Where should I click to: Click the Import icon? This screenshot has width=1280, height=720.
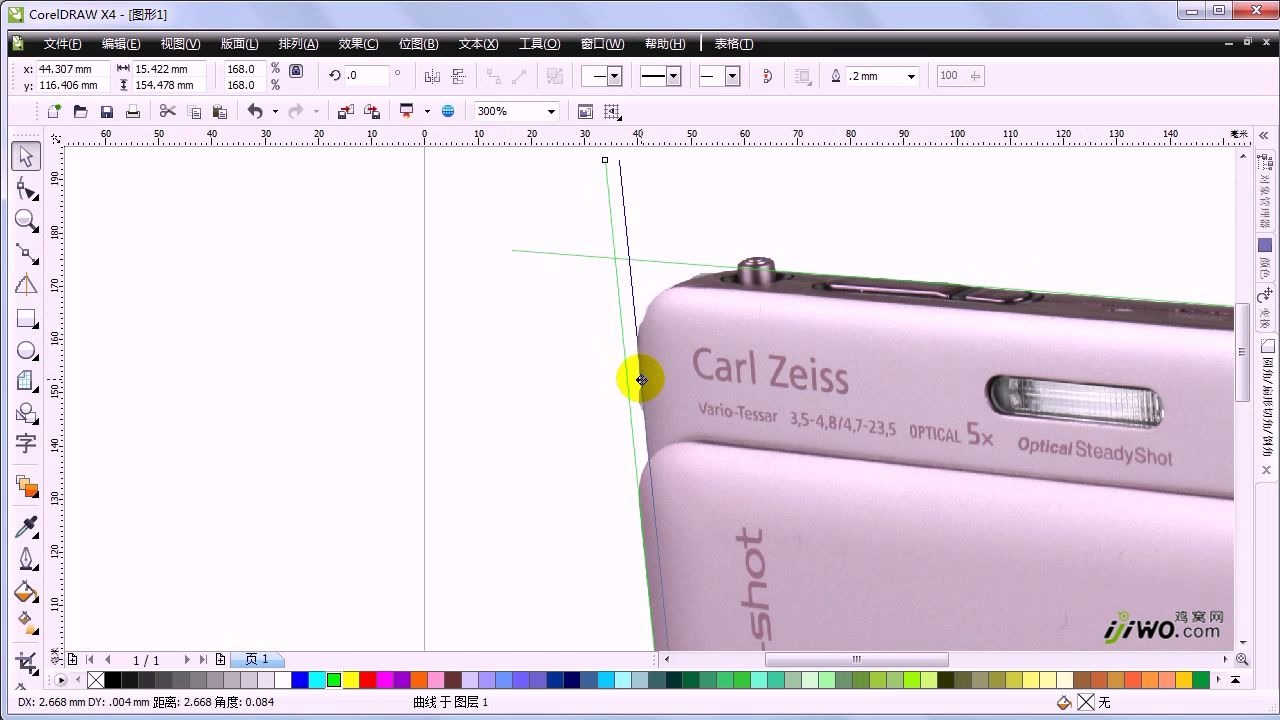click(x=345, y=111)
